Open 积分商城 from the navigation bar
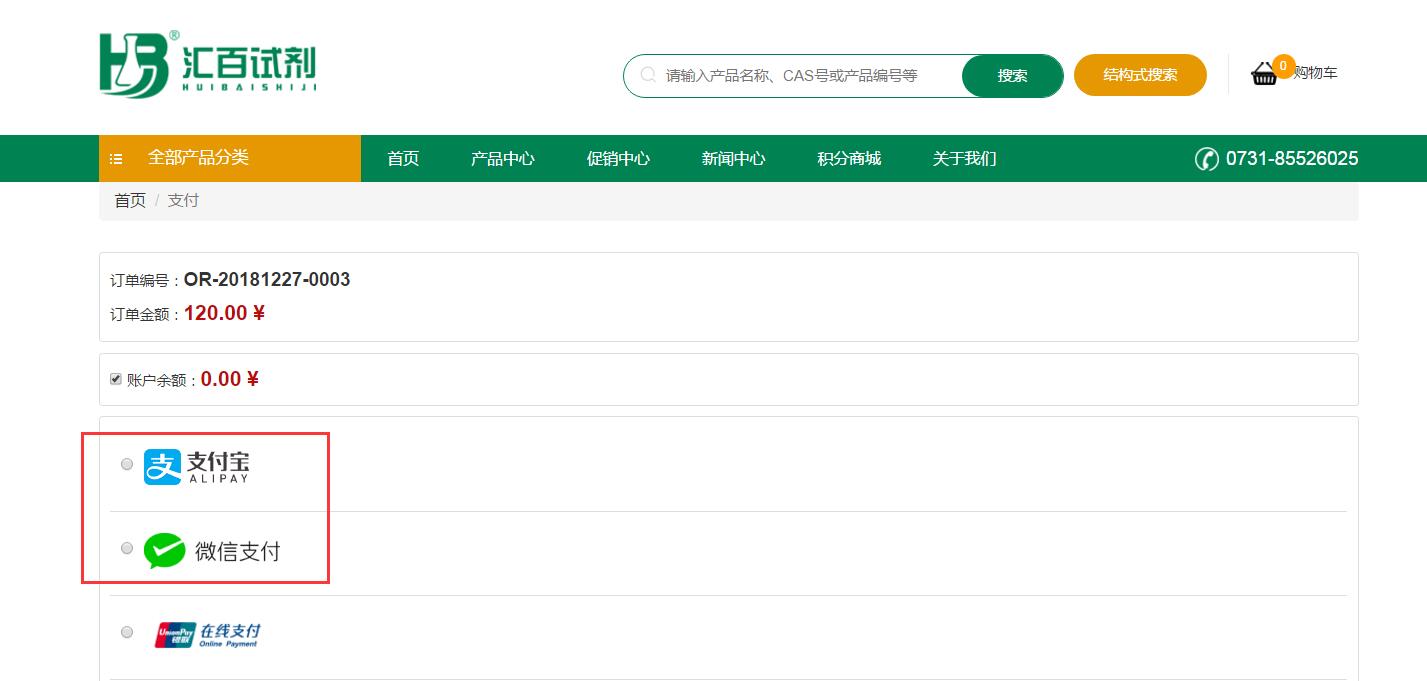The height and width of the screenshot is (681, 1427). (849, 159)
